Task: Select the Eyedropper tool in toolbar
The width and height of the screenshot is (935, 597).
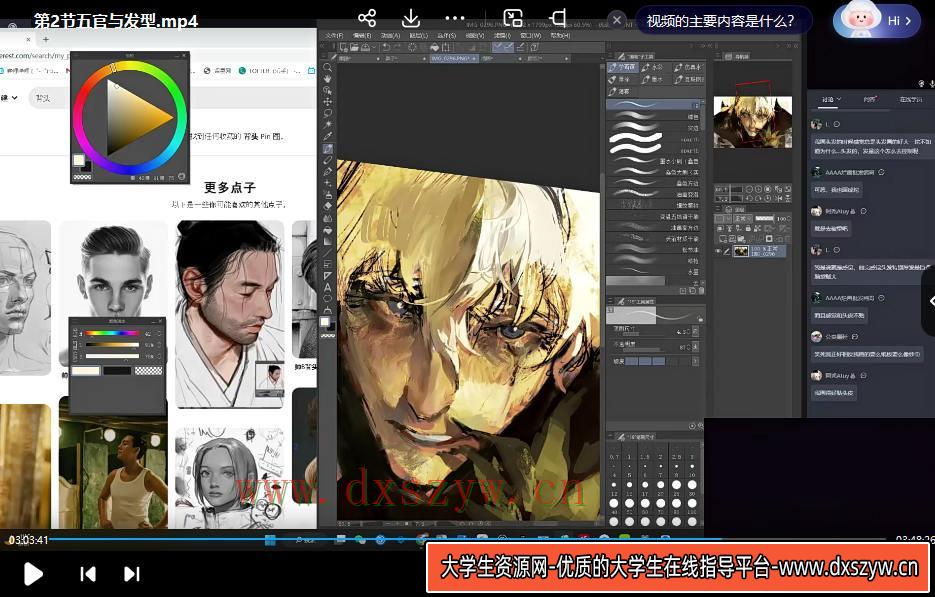Action: 327,137
